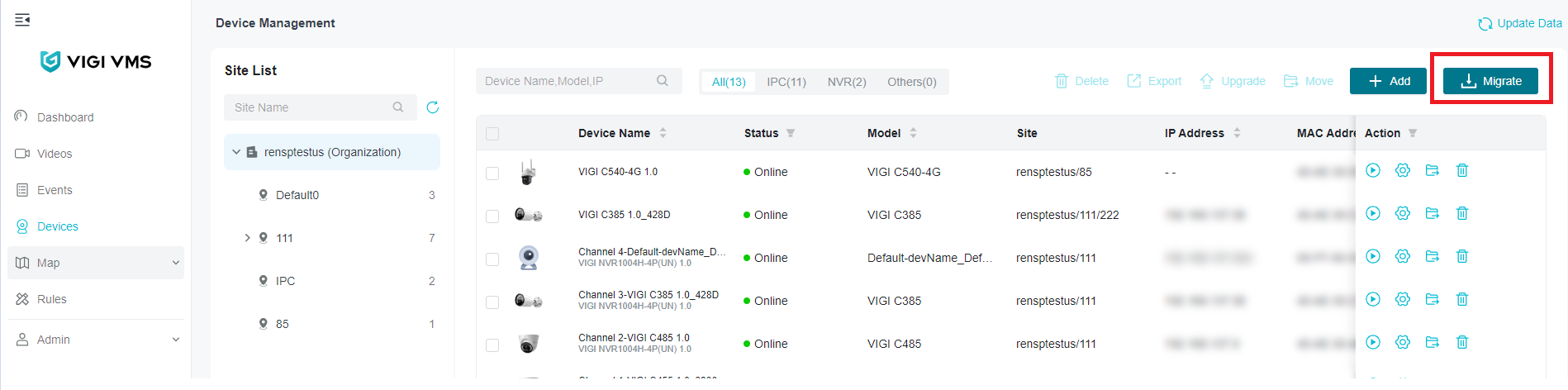Click the Status column filter icon
This screenshot has width=1568, height=390.
[x=791, y=133]
